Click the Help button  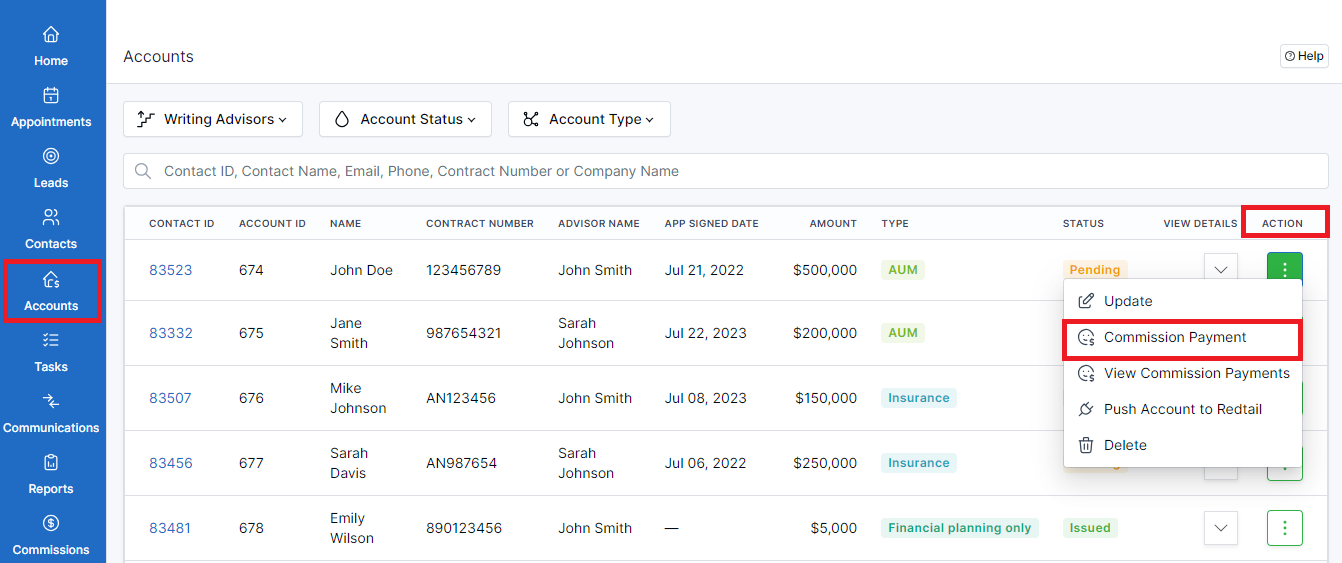tap(1304, 56)
